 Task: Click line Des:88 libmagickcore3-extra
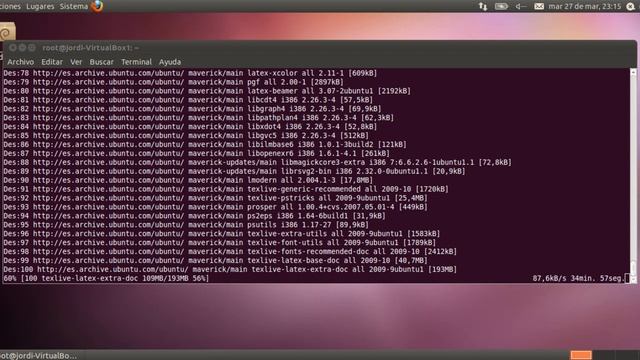pyautogui.click(x=258, y=162)
